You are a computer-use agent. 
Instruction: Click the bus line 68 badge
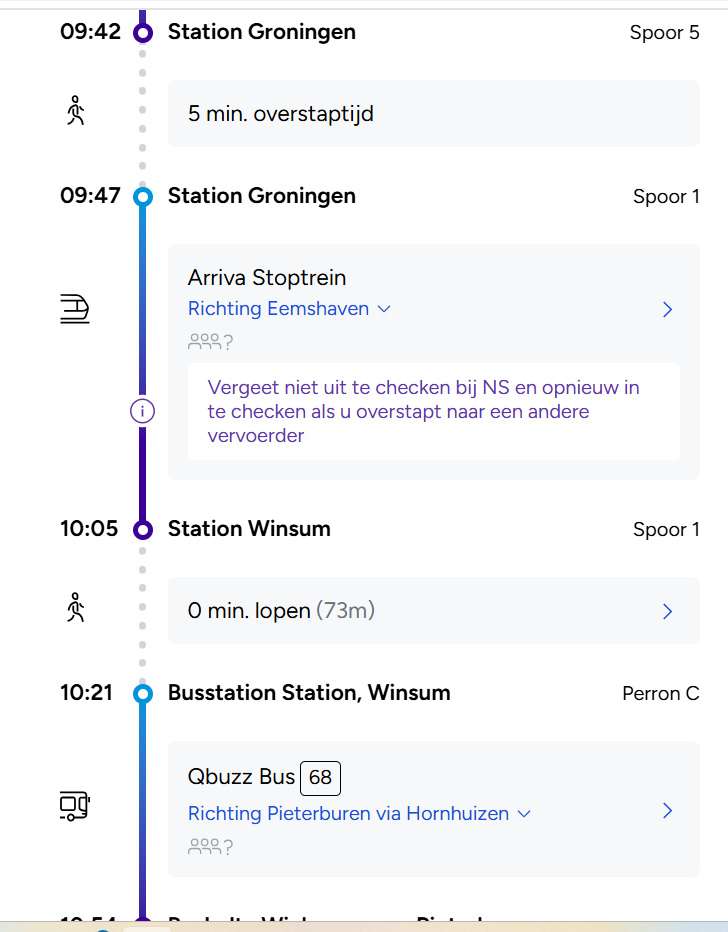pyautogui.click(x=320, y=777)
